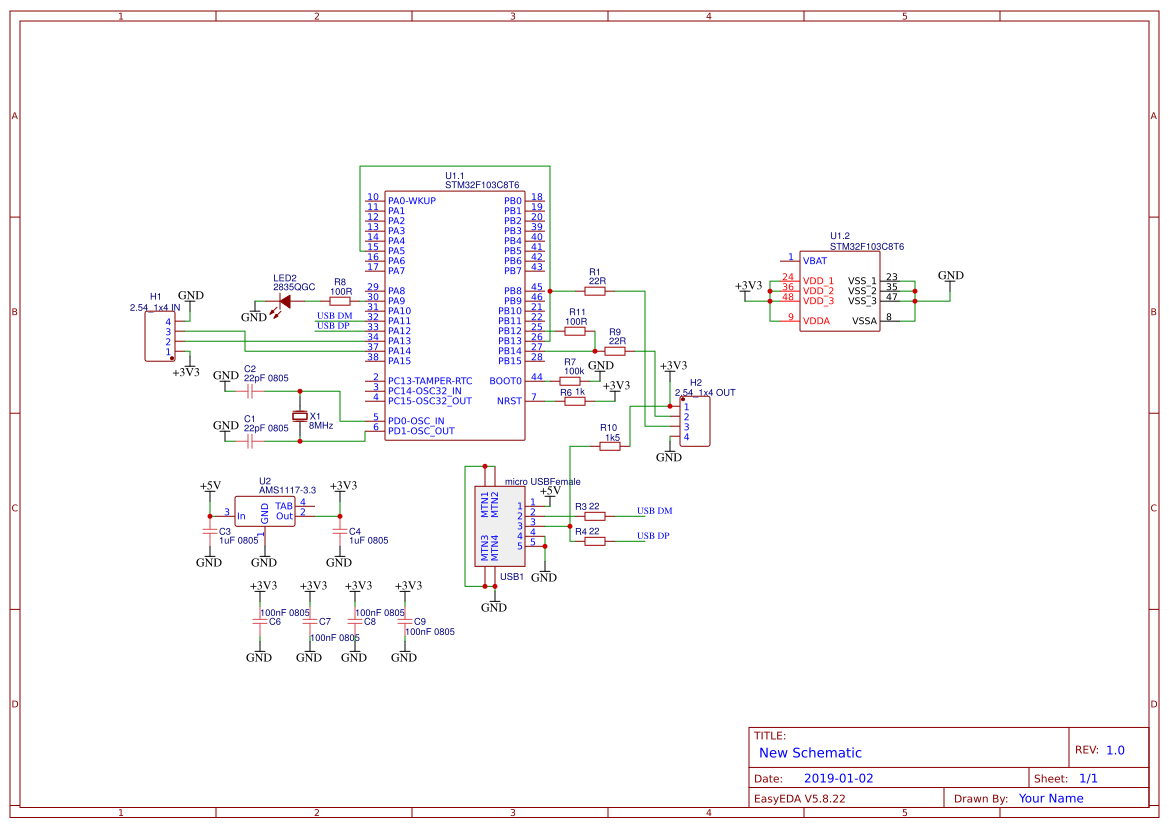1169x828 pixels.
Task: Click the USB DP net label near PA12
Action: [x=333, y=326]
